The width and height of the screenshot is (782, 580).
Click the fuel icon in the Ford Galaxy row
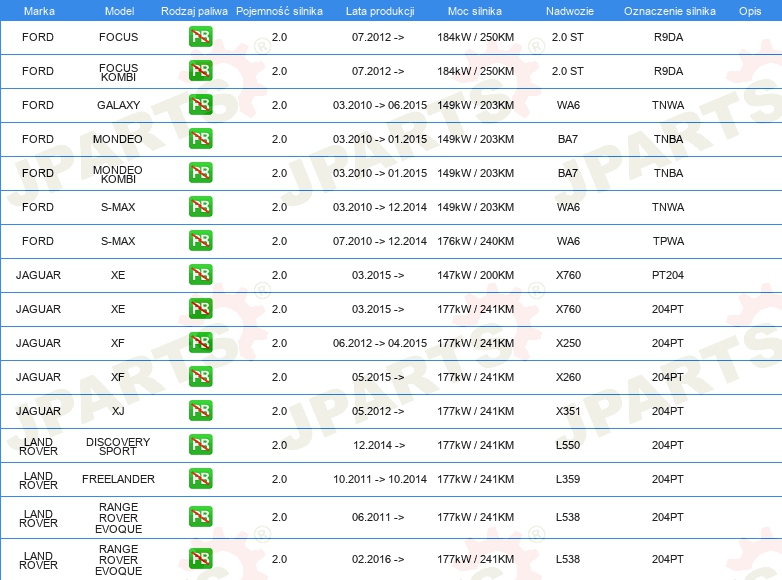point(200,105)
